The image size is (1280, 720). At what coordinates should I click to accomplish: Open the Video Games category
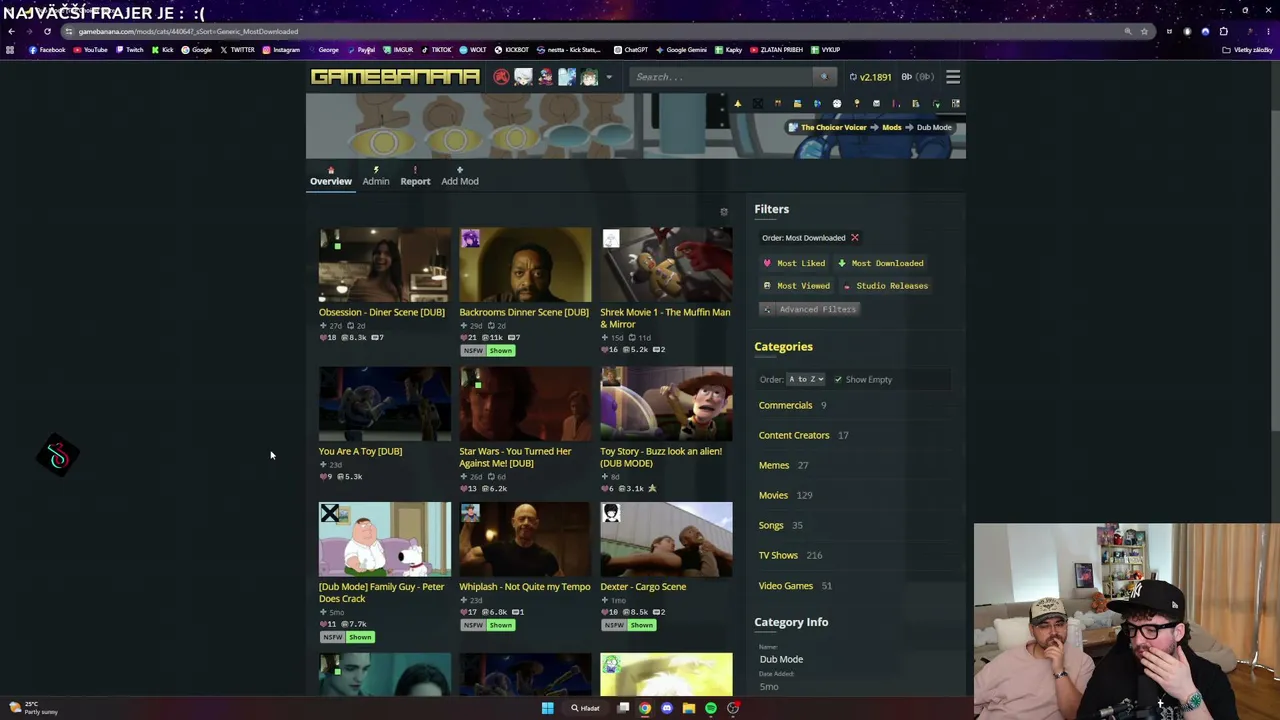786,586
